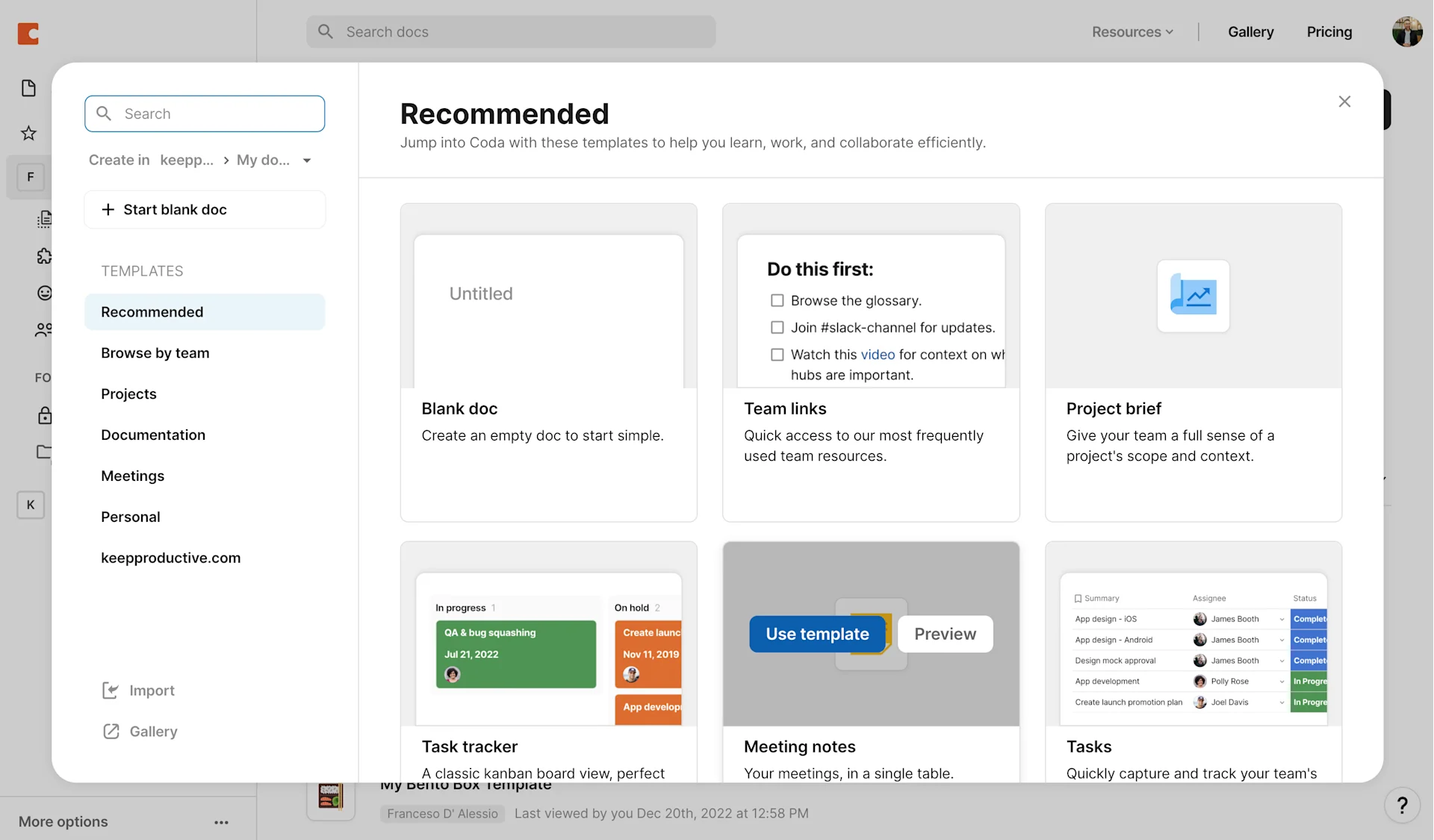1434x840 pixels.
Task: Check 'Join #slack-channel for updates' box
Action: point(777,327)
